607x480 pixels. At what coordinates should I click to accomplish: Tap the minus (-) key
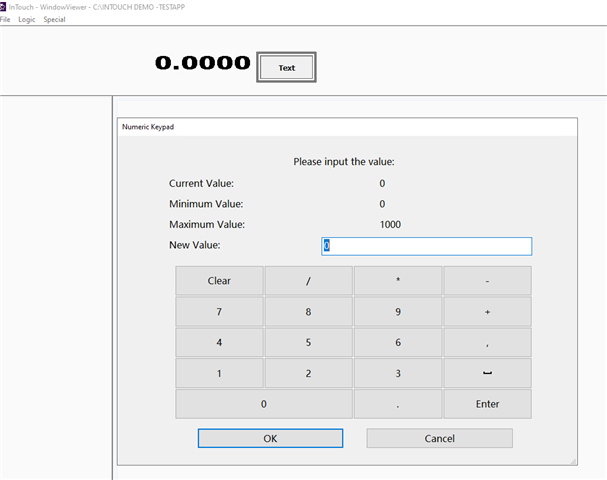click(487, 281)
